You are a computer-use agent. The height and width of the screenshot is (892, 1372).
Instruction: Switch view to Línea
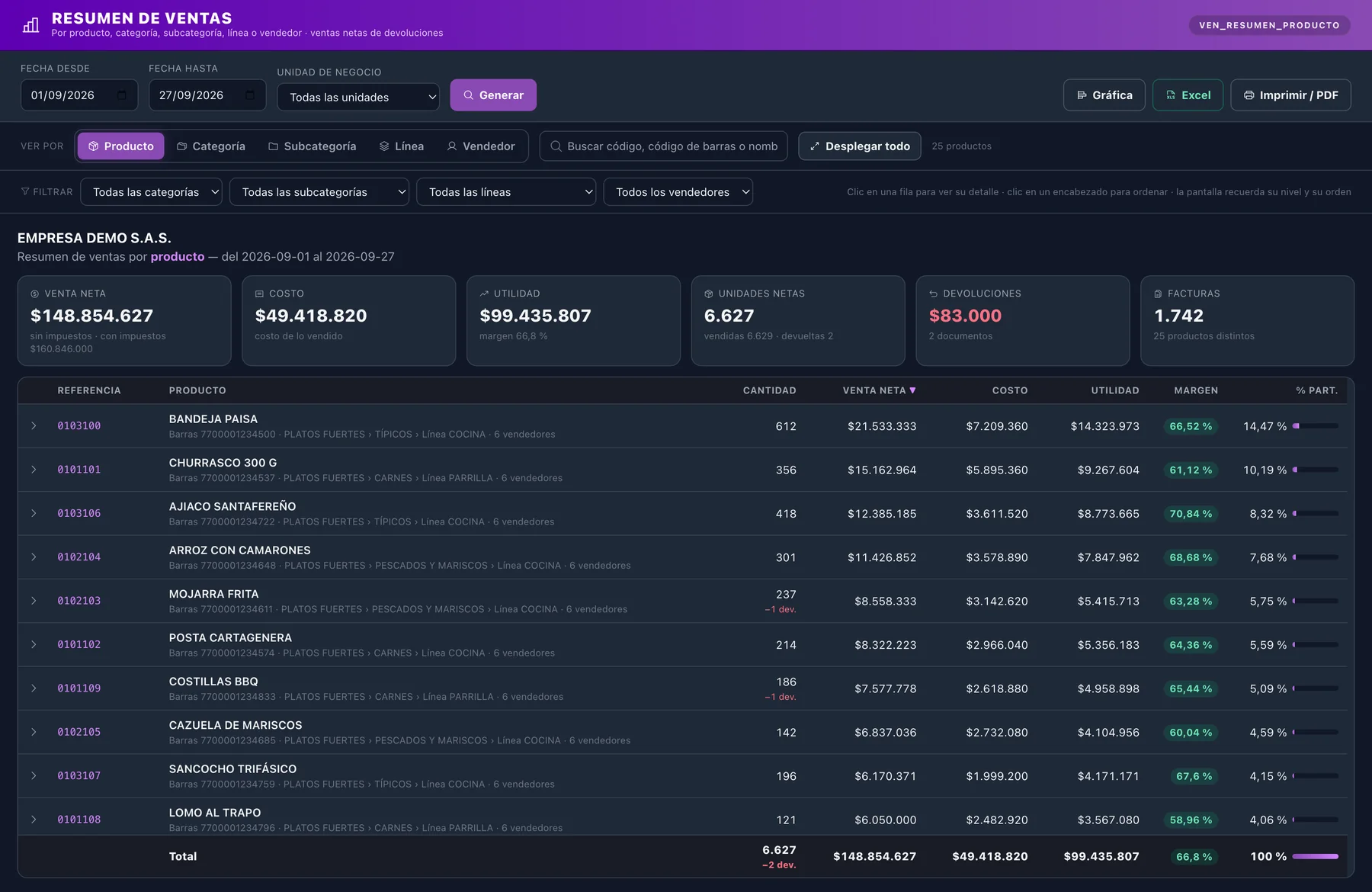402,146
